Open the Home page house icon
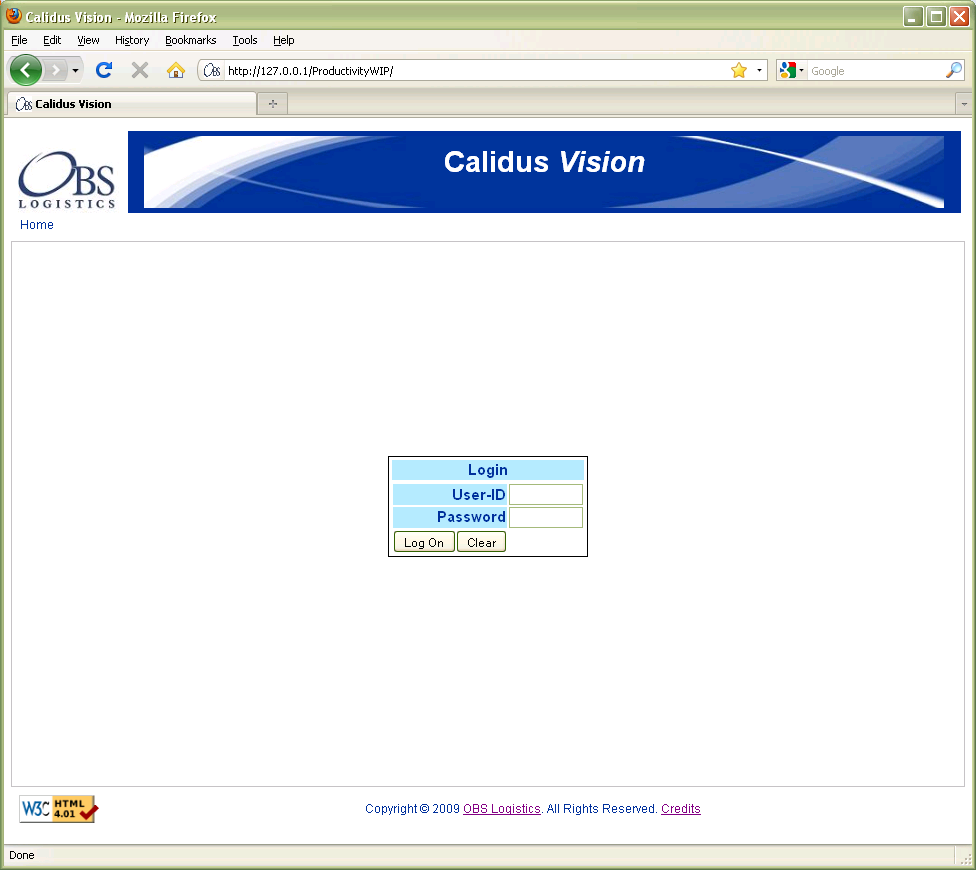 pos(176,70)
